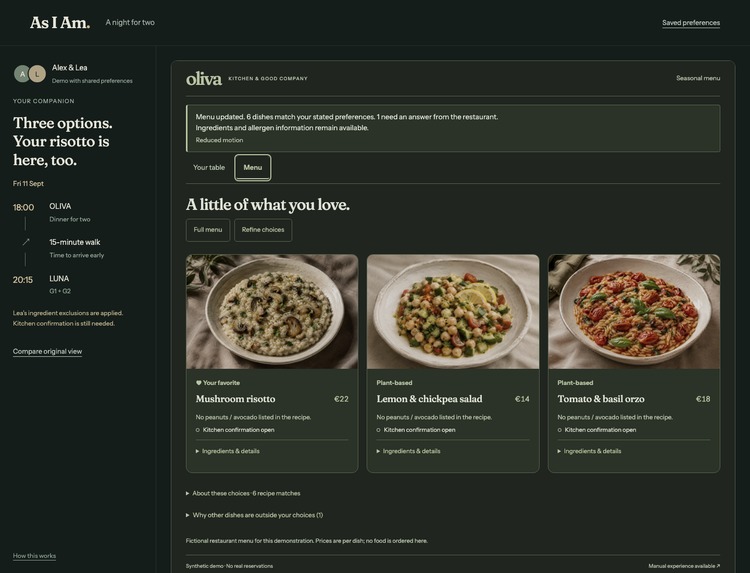750x573 pixels.
Task: Click Kitchen confirmation open on Mushroom risotto
Action: 235,430
